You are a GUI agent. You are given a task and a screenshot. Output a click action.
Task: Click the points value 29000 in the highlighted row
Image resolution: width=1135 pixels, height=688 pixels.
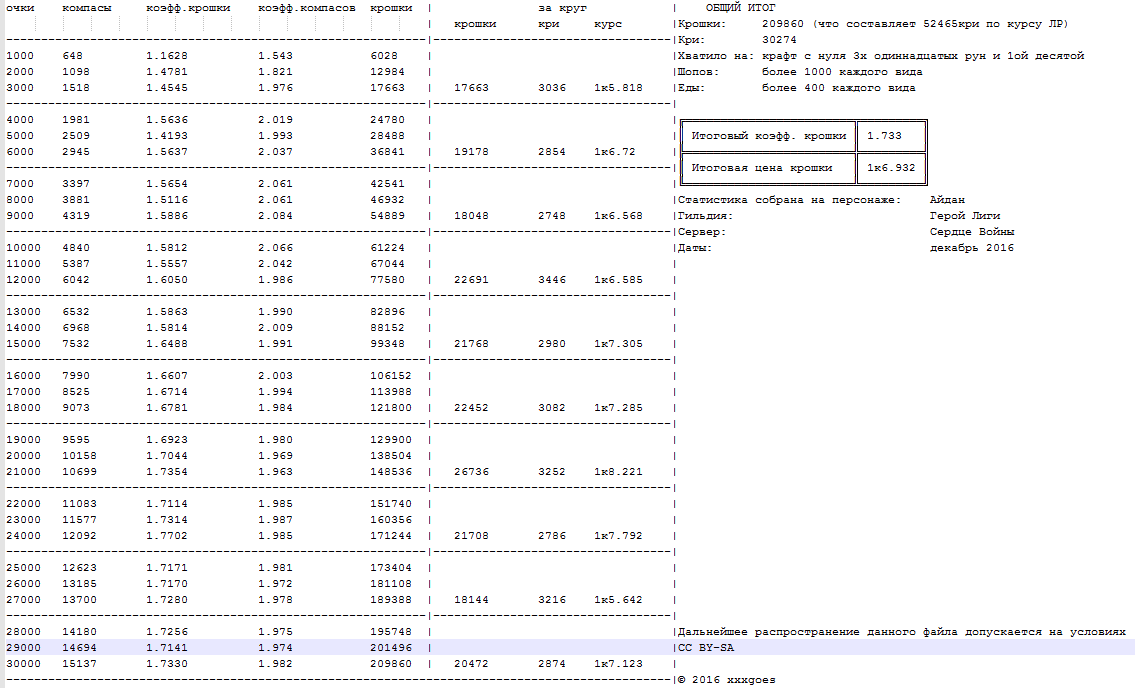click(23, 648)
